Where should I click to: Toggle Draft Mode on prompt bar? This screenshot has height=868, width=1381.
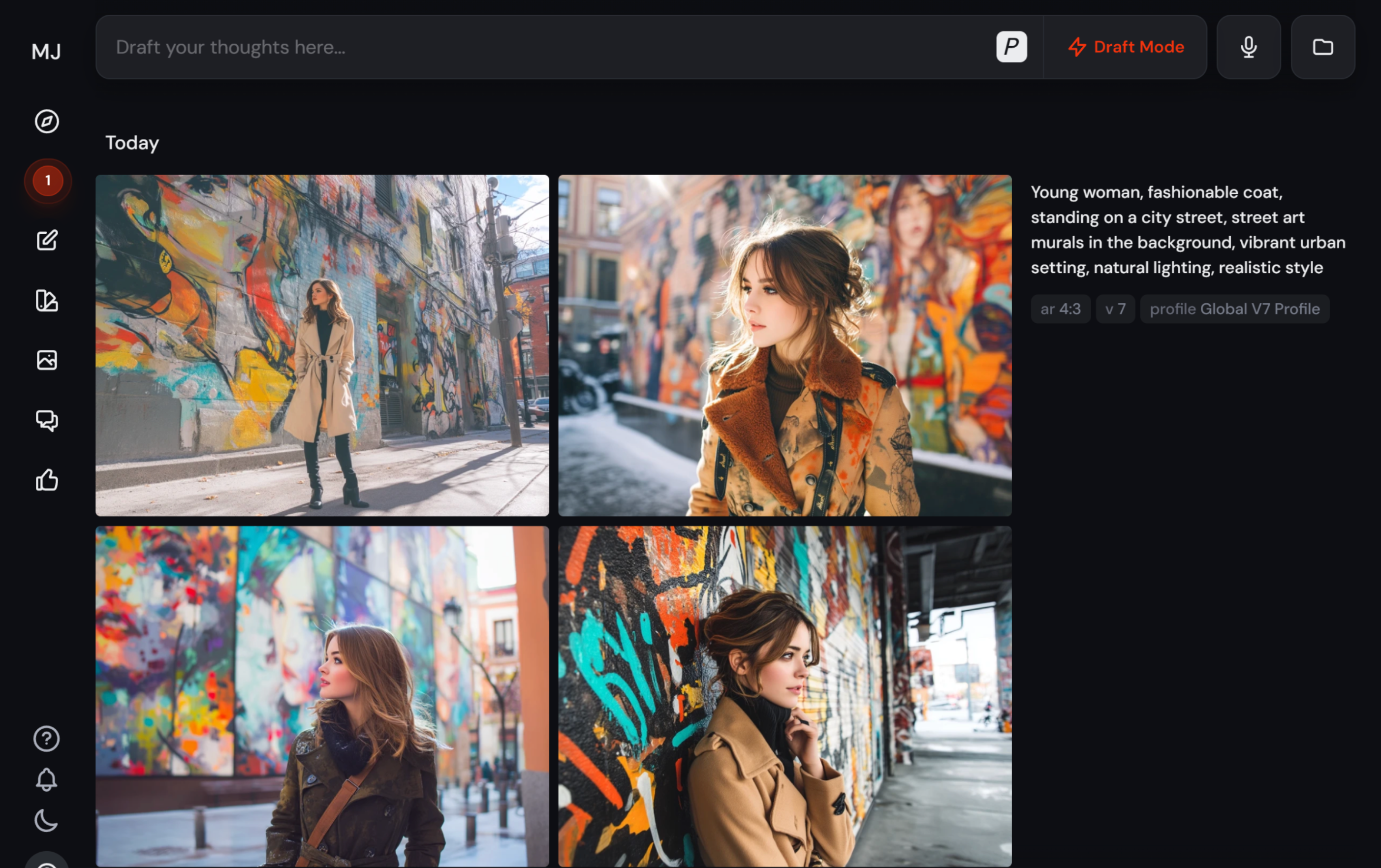point(1126,47)
